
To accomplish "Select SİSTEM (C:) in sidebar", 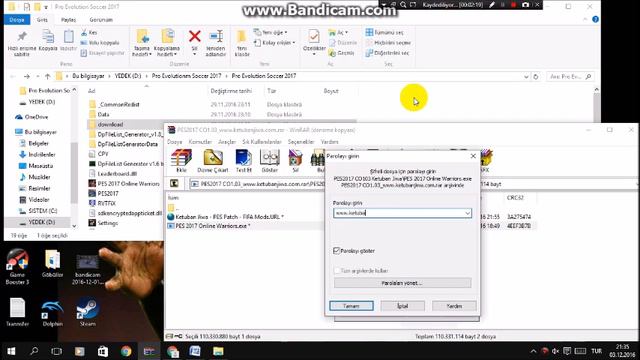I will (38, 211).
